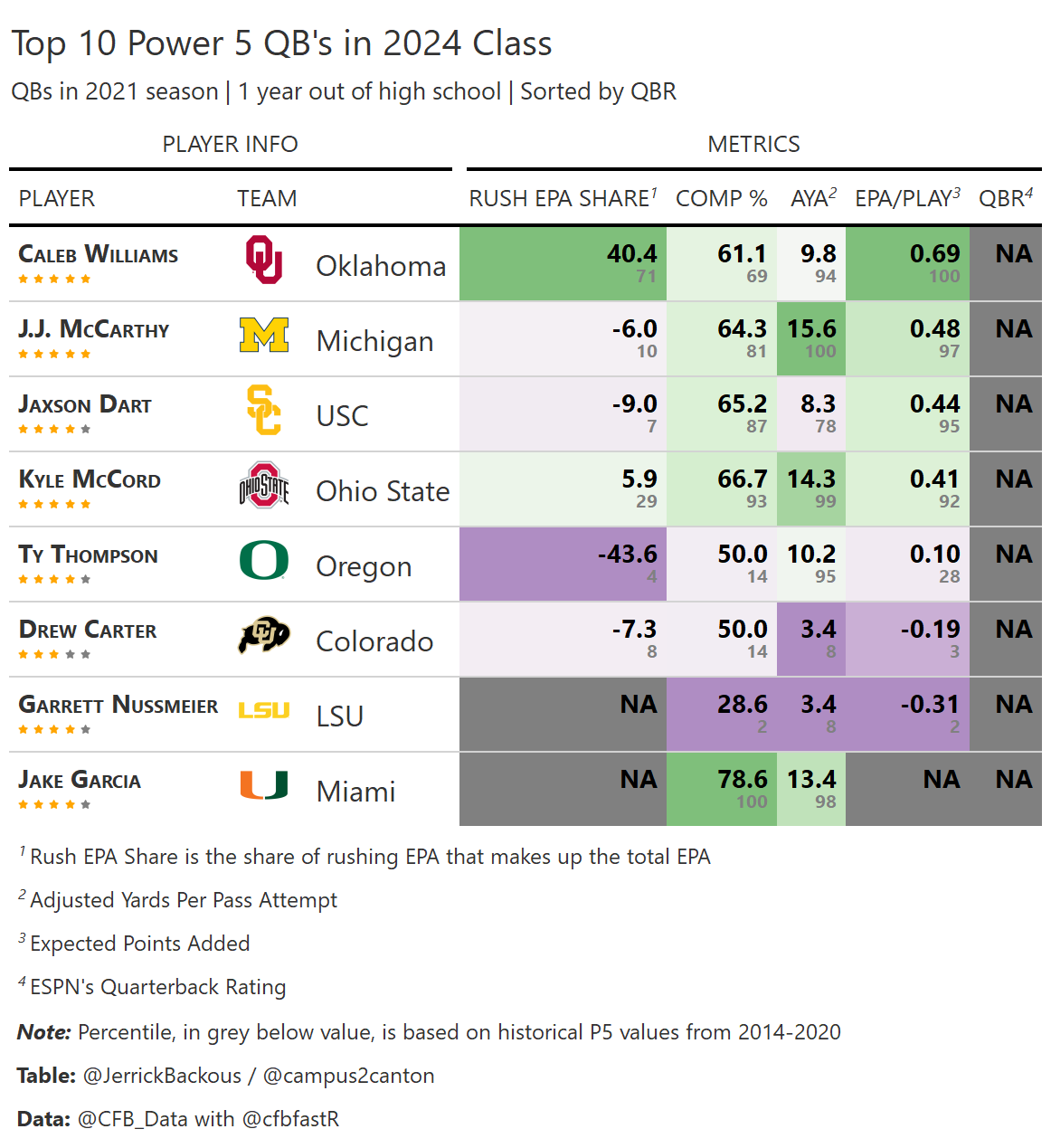The height and width of the screenshot is (1148, 1051).
Task: Click Jake Garcia's 78.6 completion cell
Action: click(722, 789)
